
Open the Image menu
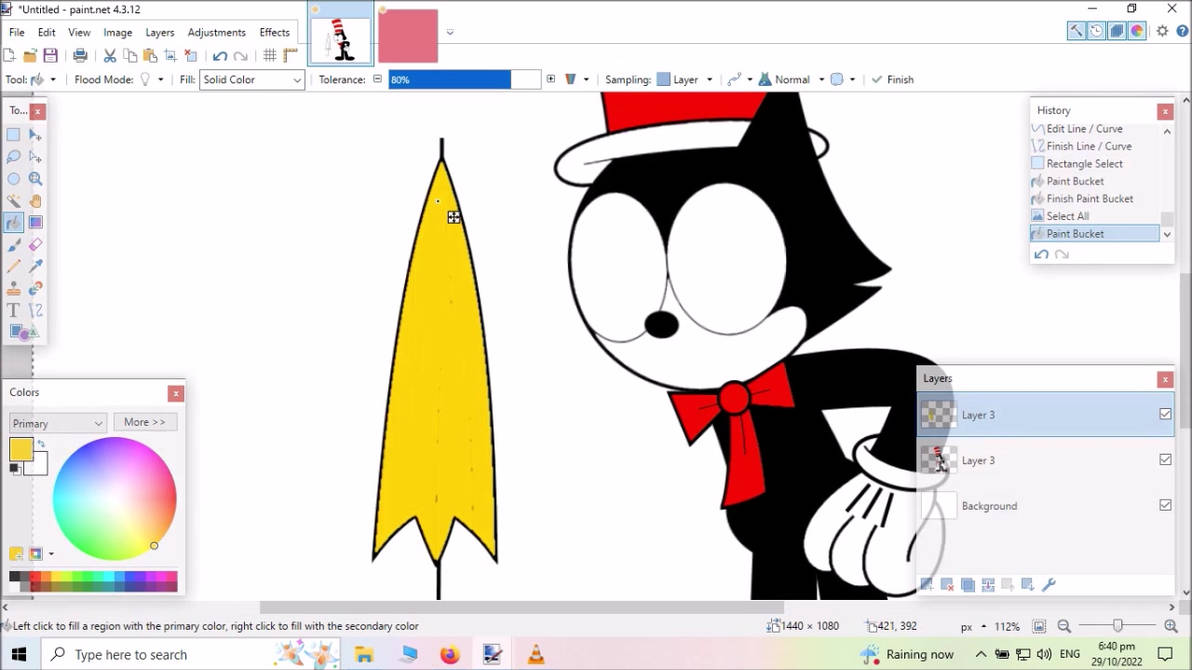(x=118, y=33)
